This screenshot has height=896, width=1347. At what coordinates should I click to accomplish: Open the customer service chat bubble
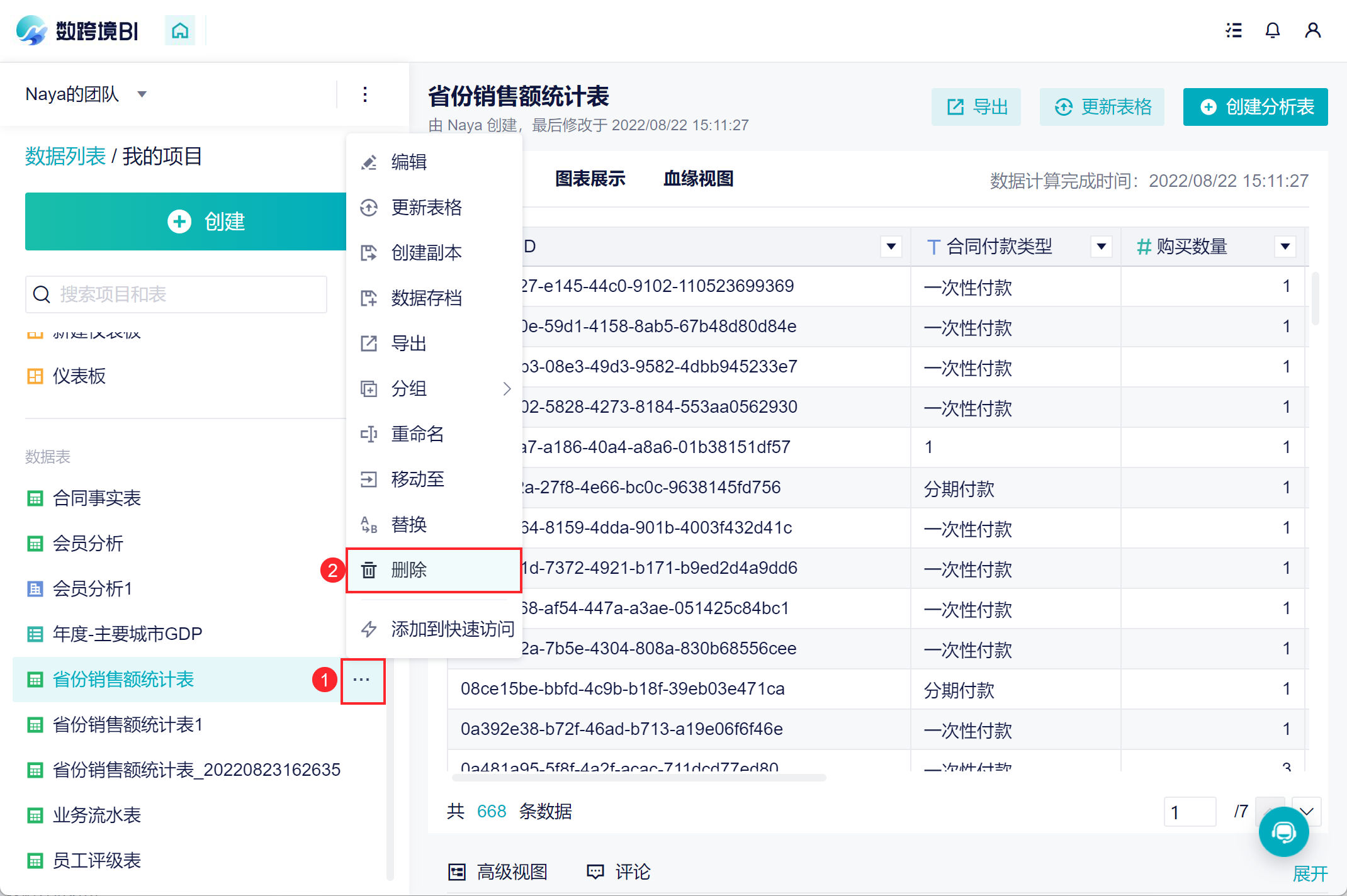pos(1283,832)
